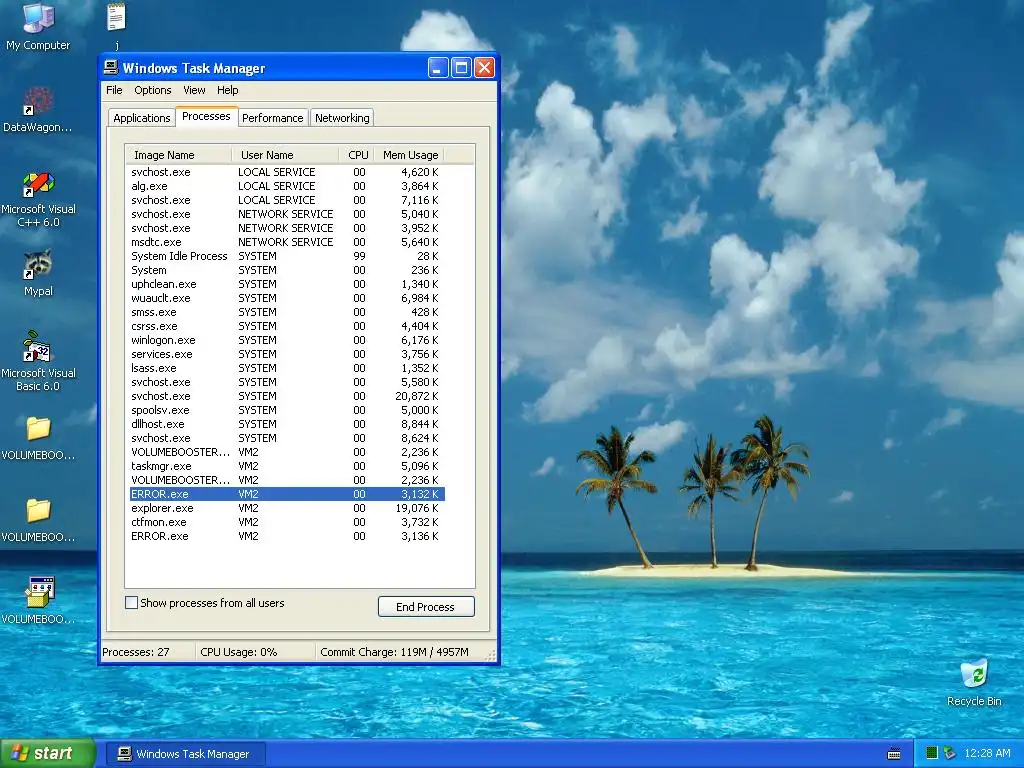Sort by the CPU column header
This screenshot has width=1024, height=768.
click(x=356, y=155)
